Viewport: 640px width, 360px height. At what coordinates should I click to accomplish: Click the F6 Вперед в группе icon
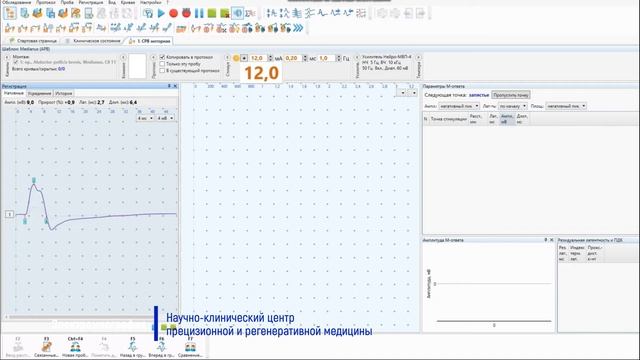161,347
